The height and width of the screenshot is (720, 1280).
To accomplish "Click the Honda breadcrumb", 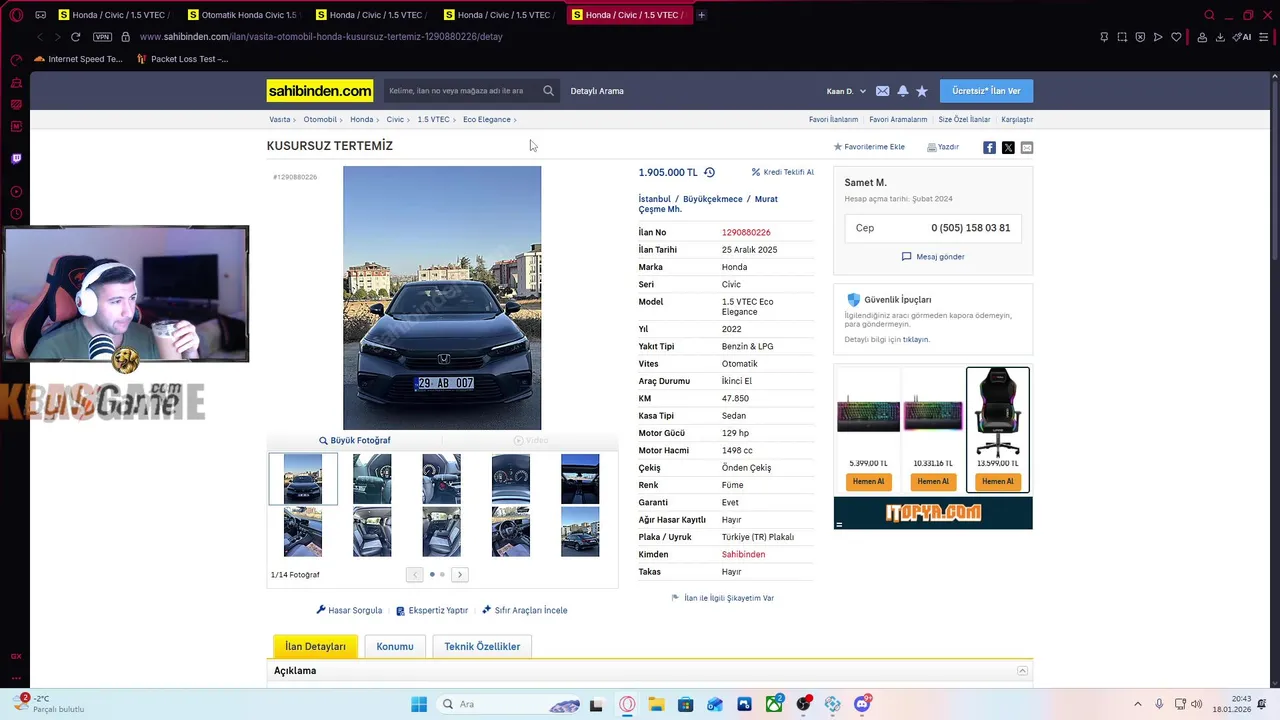I will 361,119.
